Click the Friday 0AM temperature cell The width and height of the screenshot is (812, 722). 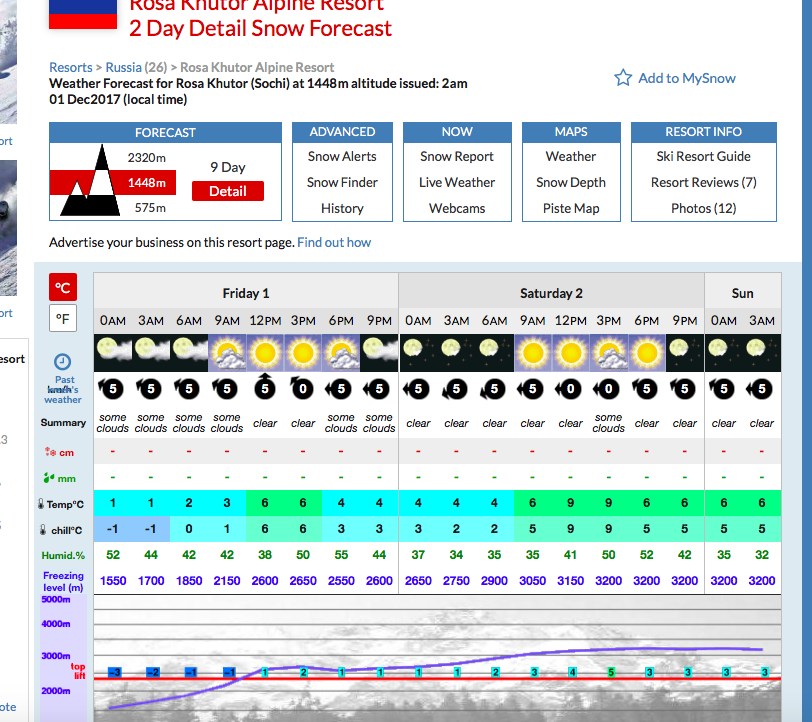point(112,503)
